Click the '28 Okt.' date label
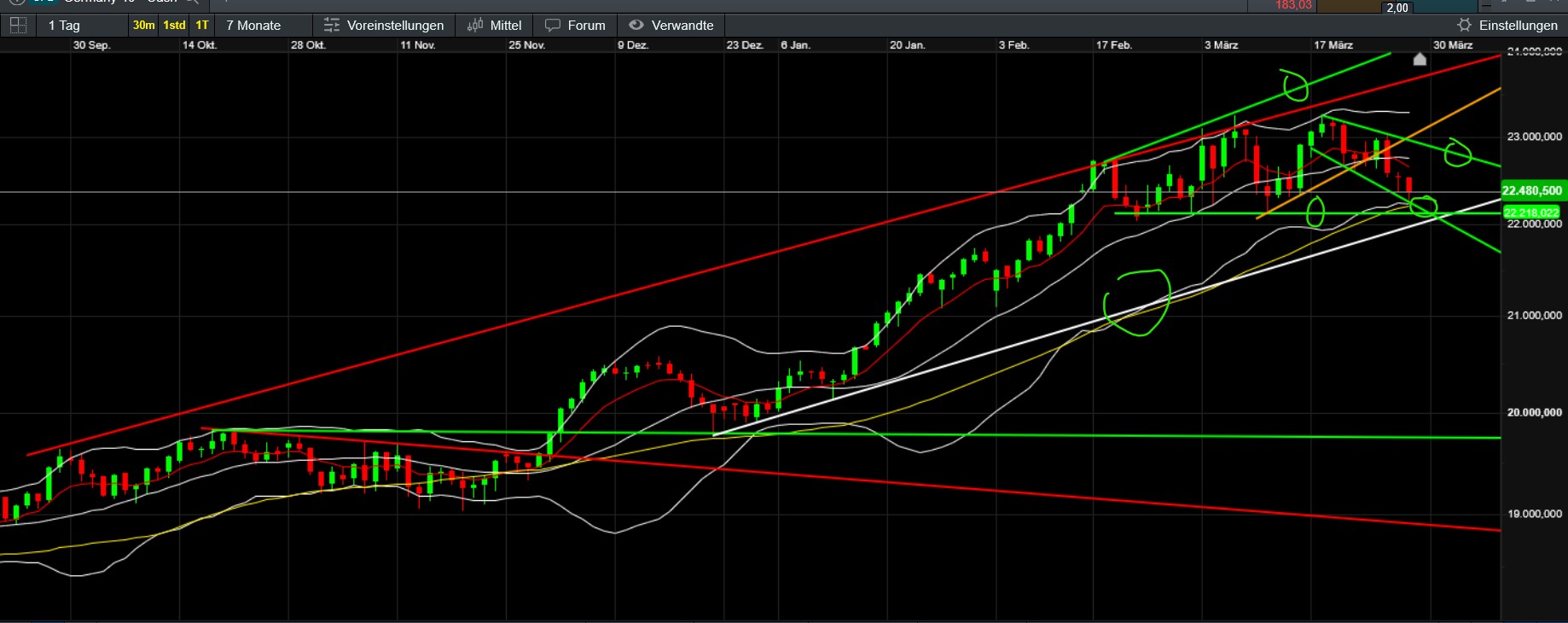1568x623 pixels. pyautogui.click(x=308, y=45)
